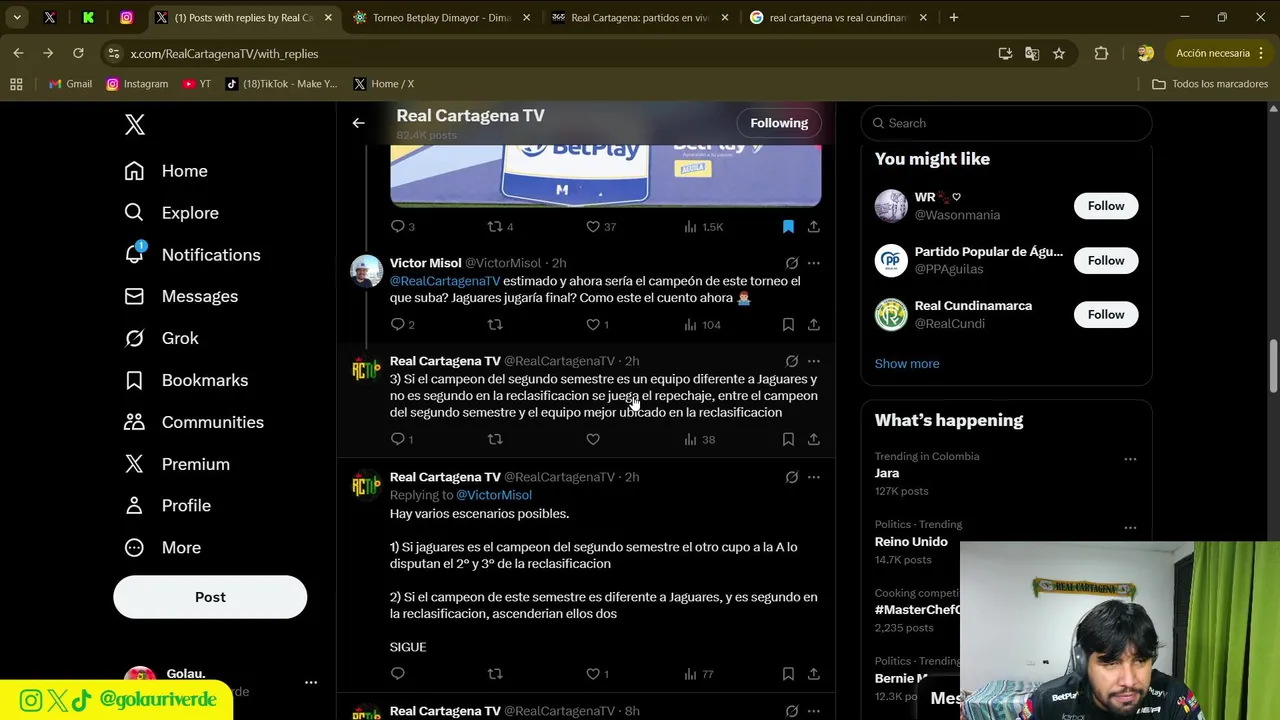The width and height of the screenshot is (1280, 720).
Task: Reload the current page
Action: pos(78,53)
